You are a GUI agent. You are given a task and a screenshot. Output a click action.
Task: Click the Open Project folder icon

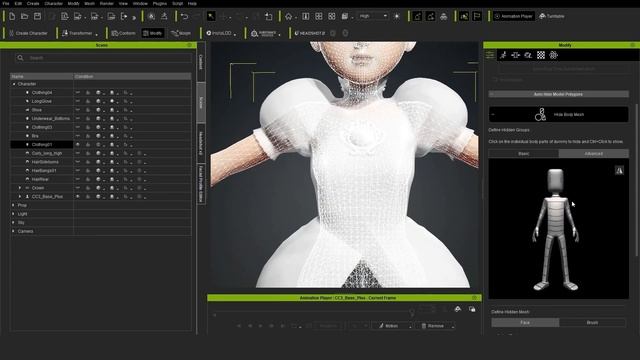tap(24, 16)
